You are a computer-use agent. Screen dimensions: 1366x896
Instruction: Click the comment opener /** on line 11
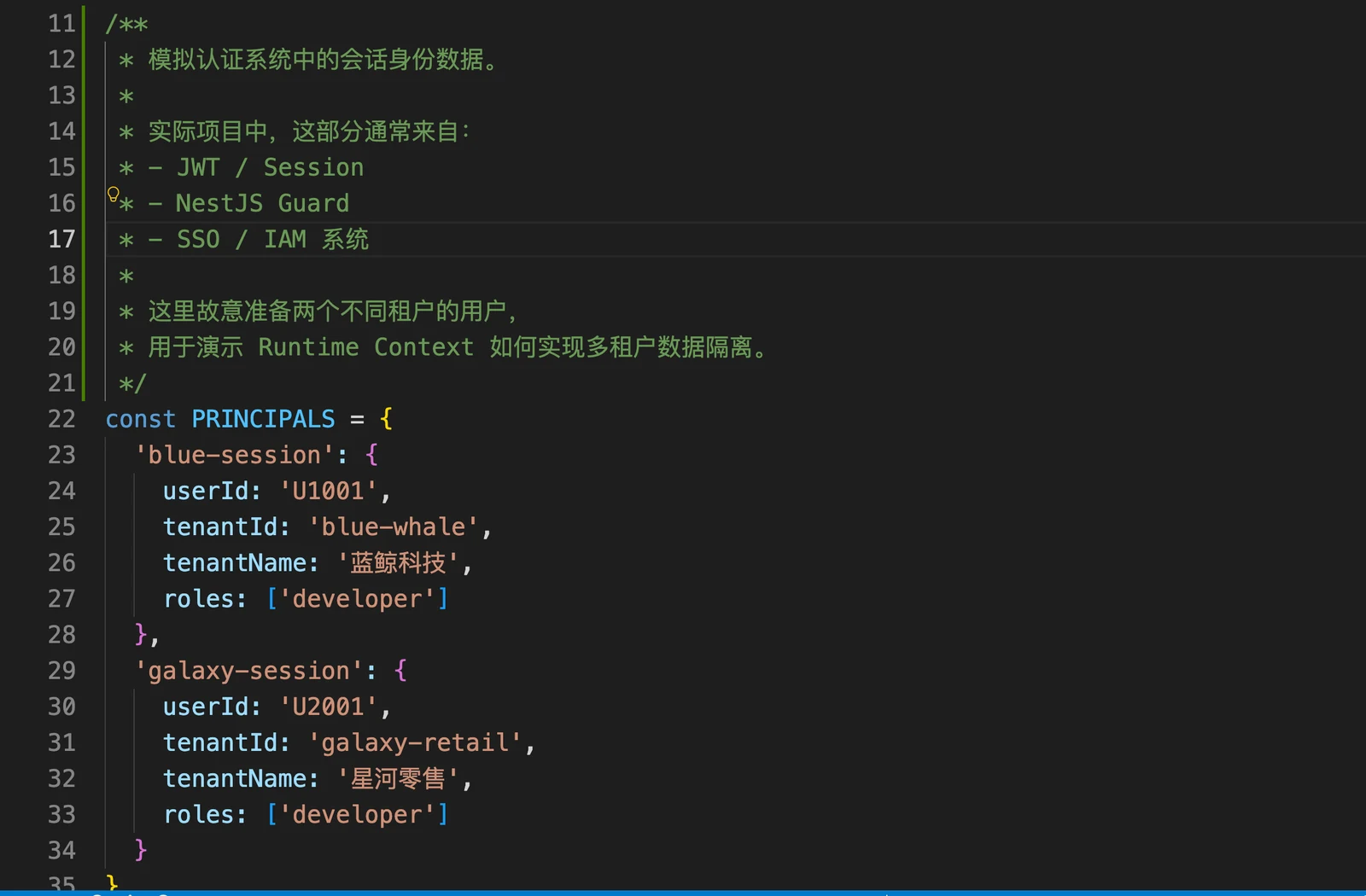126,24
